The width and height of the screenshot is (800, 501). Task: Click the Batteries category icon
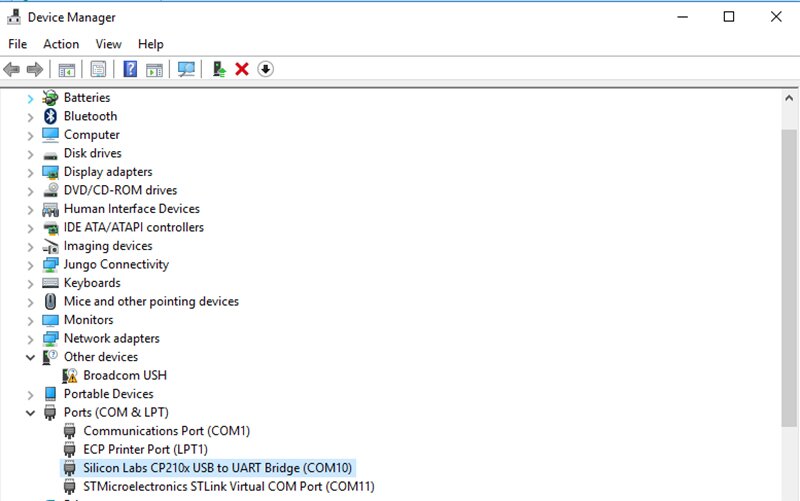tap(50, 97)
